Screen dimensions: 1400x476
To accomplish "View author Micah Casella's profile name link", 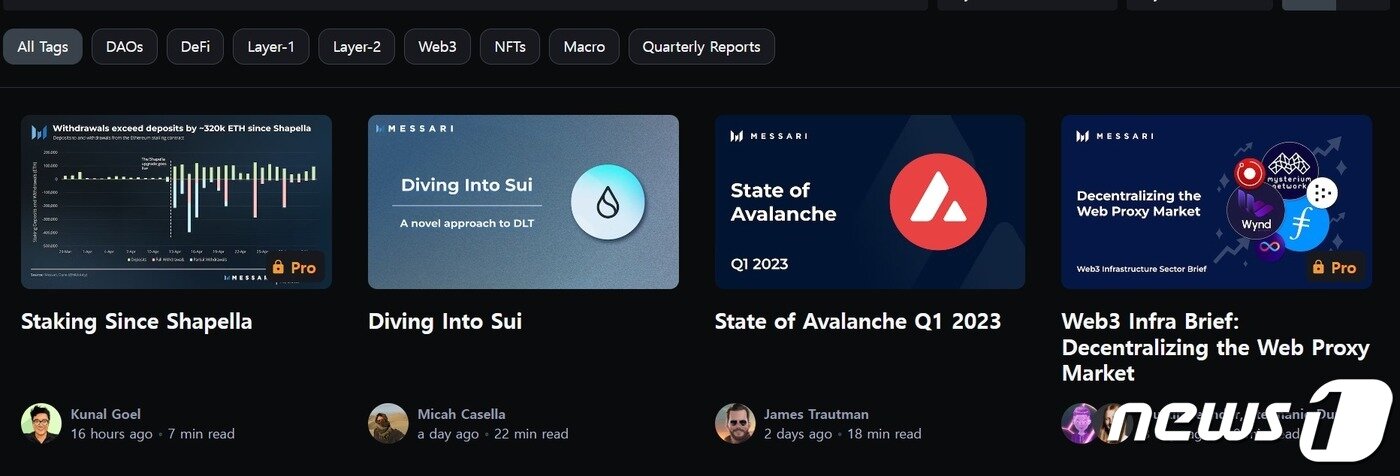I will 461,414.
